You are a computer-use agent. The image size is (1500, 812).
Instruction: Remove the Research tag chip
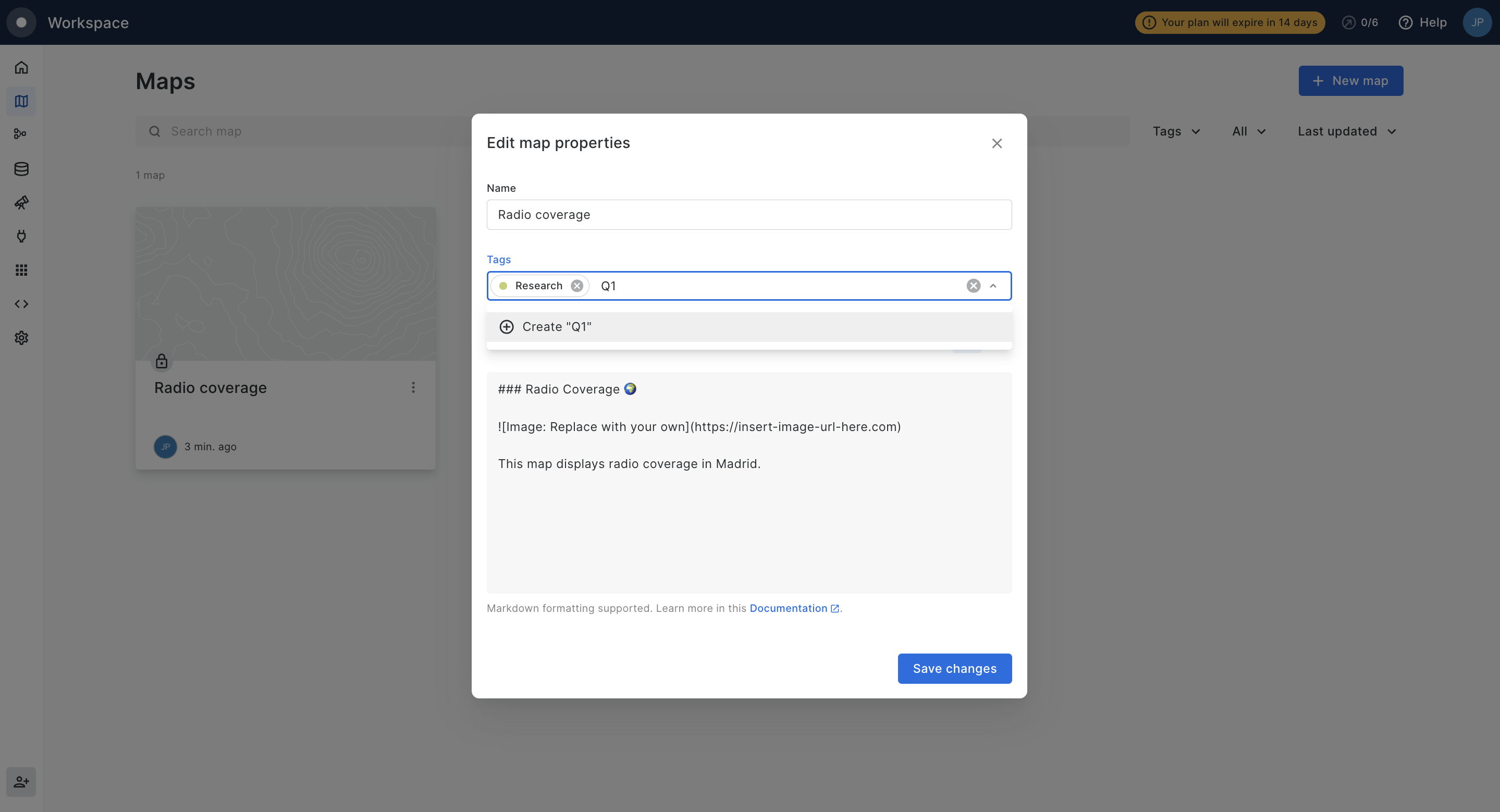(576, 286)
